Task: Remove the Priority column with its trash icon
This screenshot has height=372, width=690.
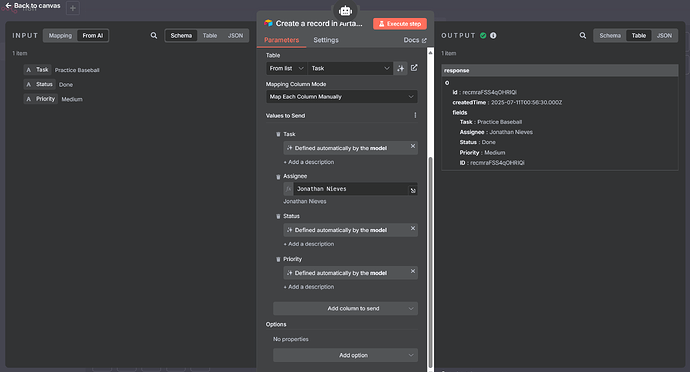Action: tap(278, 259)
